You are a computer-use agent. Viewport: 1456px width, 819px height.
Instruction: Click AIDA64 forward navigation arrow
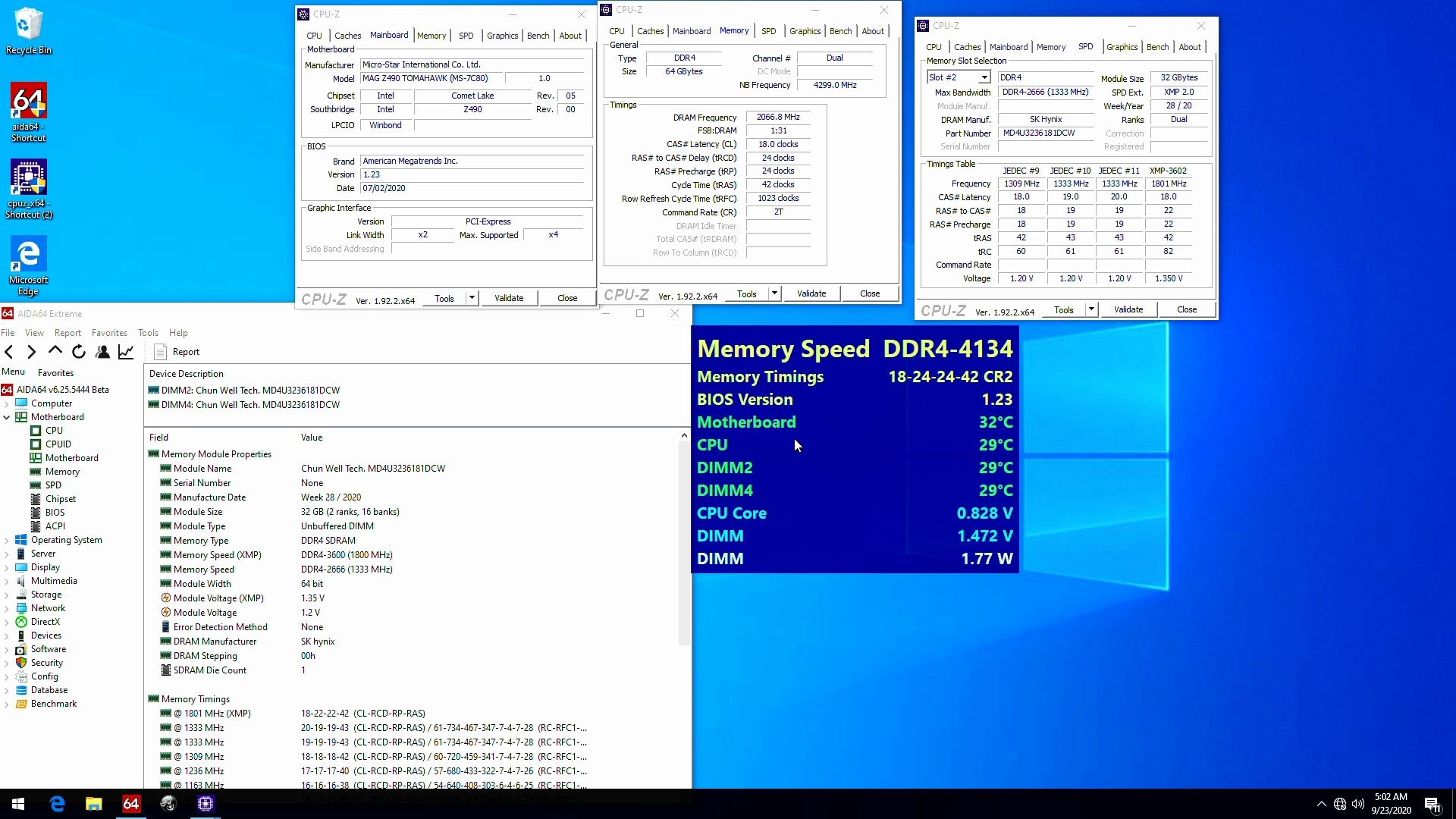tap(31, 352)
